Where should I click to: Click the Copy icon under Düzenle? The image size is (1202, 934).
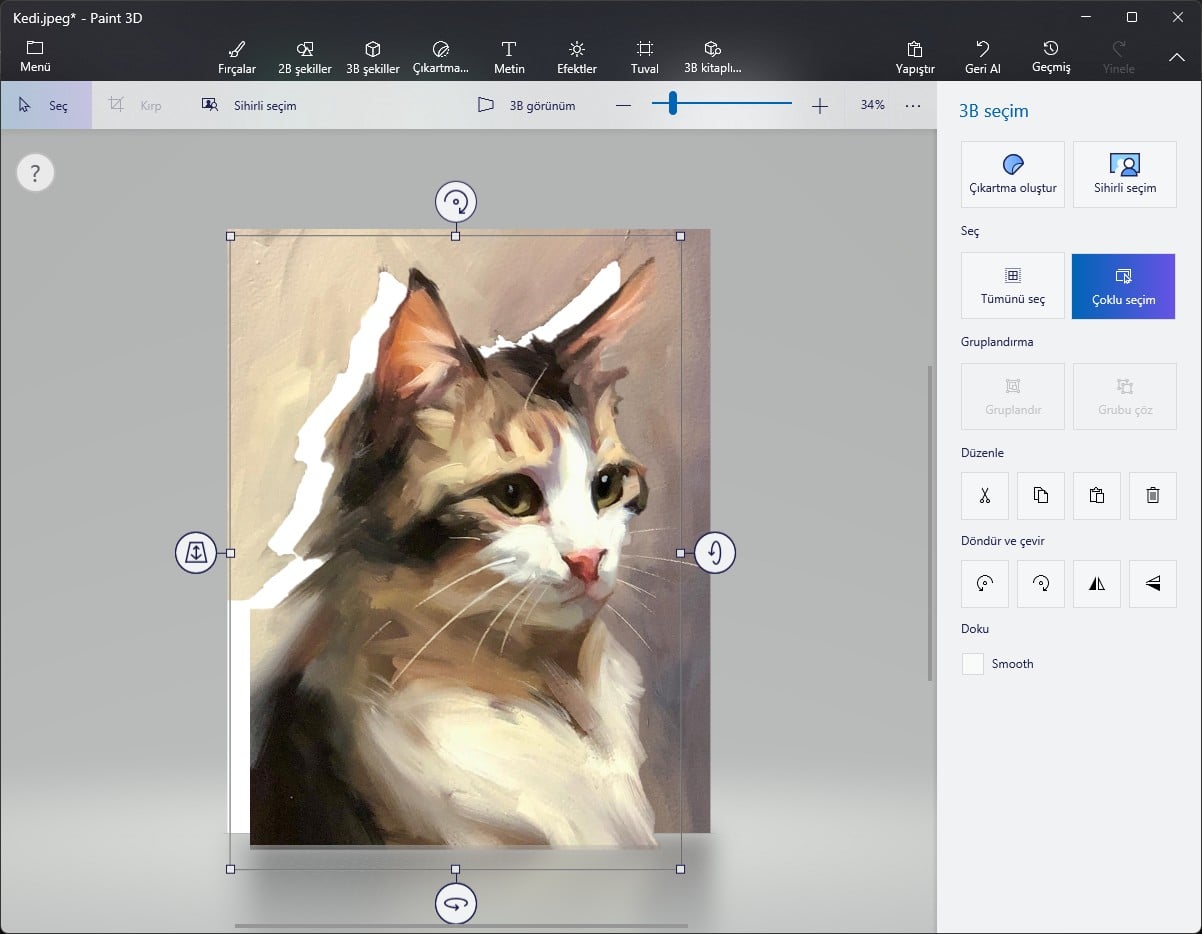(1041, 496)
